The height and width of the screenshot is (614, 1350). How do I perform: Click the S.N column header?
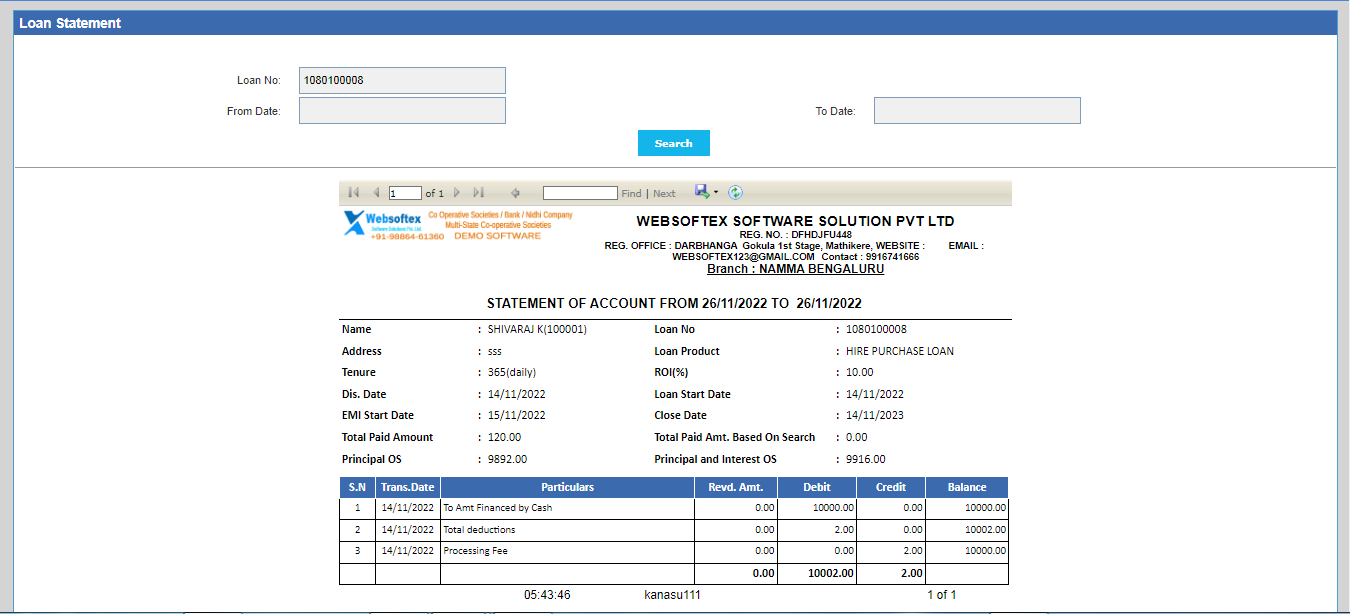357,487
